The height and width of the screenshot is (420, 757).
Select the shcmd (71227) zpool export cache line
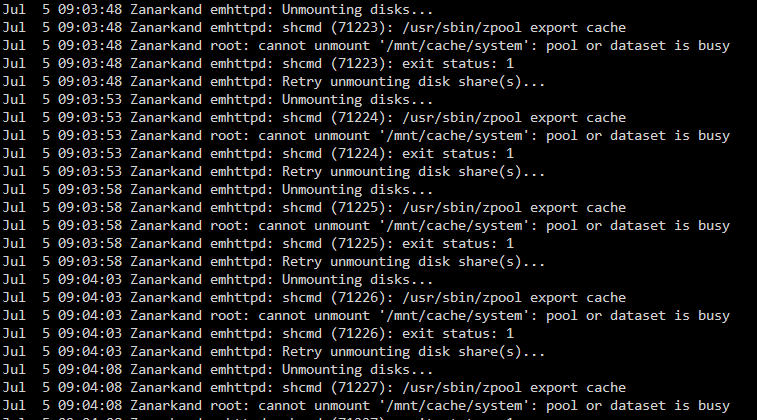(314, 388)
